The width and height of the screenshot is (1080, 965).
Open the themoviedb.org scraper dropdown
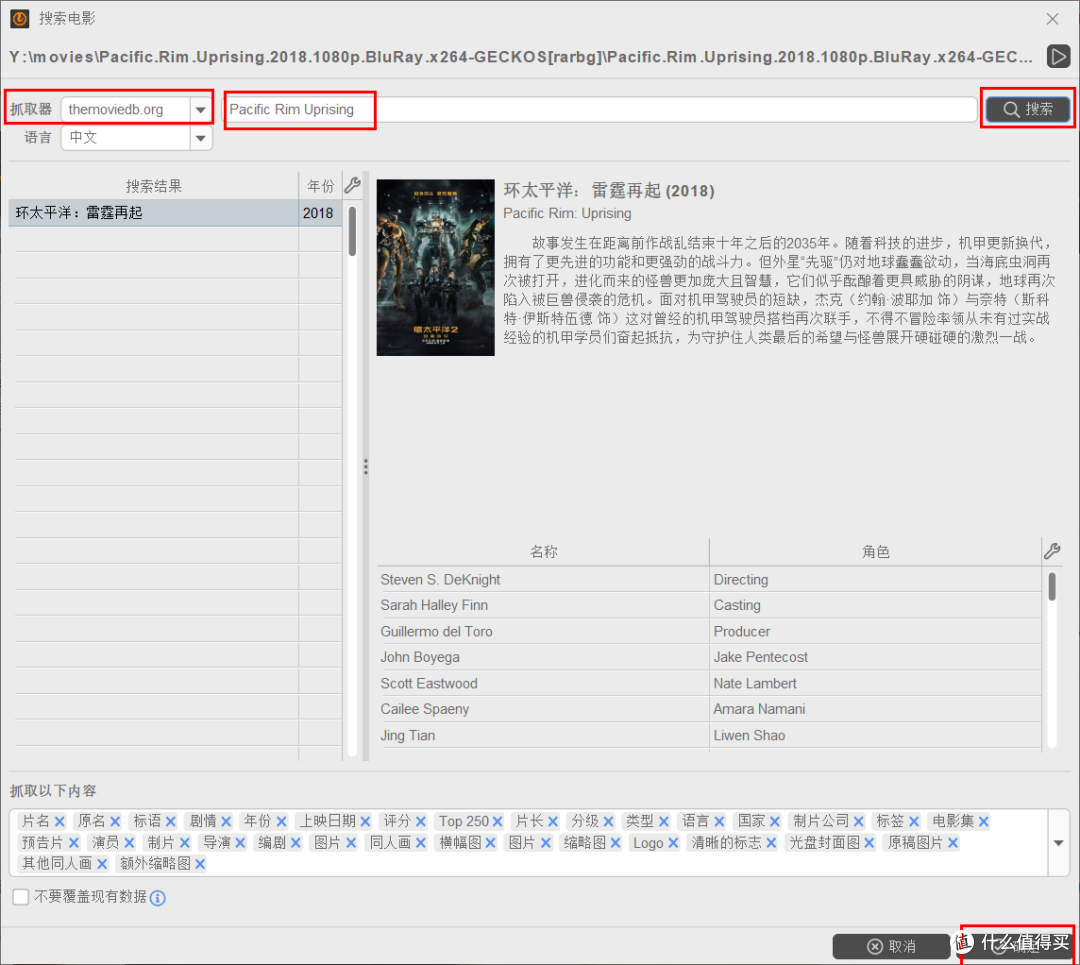(201, 109)
